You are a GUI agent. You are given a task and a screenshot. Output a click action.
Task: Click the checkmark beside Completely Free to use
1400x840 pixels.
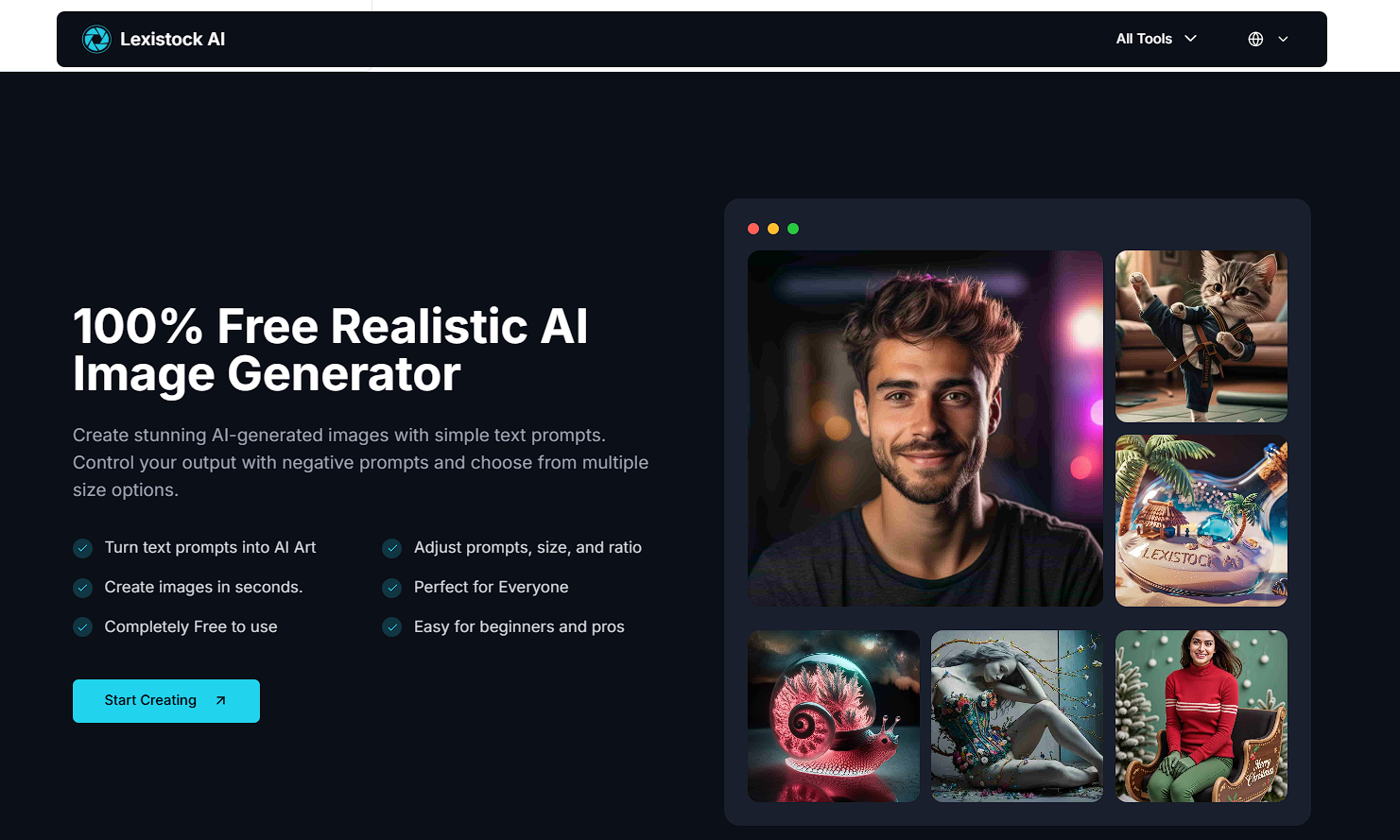[83, 627]
